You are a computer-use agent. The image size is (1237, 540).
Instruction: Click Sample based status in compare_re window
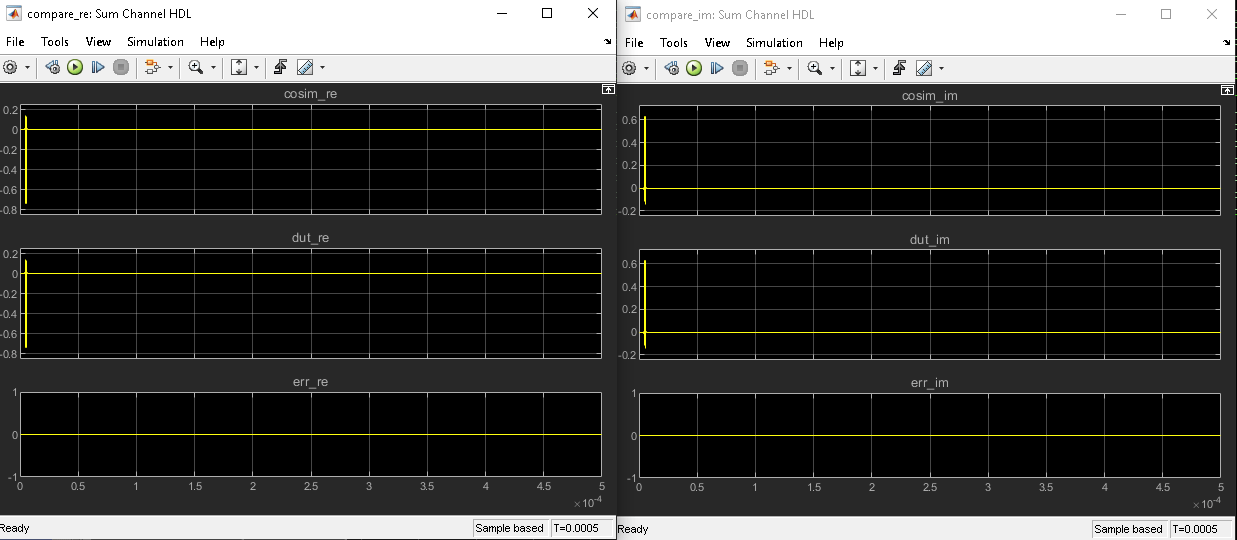tap(510, 528)
